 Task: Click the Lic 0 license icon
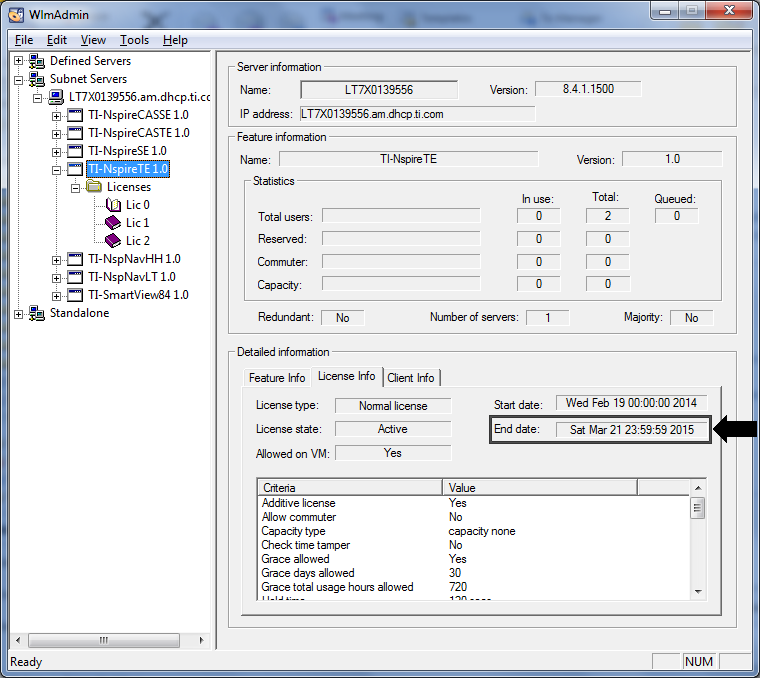point(112,205)
